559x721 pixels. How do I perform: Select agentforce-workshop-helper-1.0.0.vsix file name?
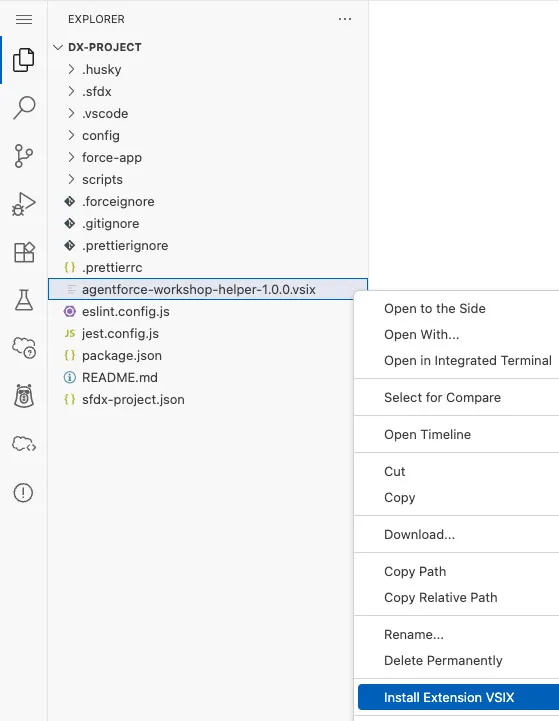coord(199,290)
